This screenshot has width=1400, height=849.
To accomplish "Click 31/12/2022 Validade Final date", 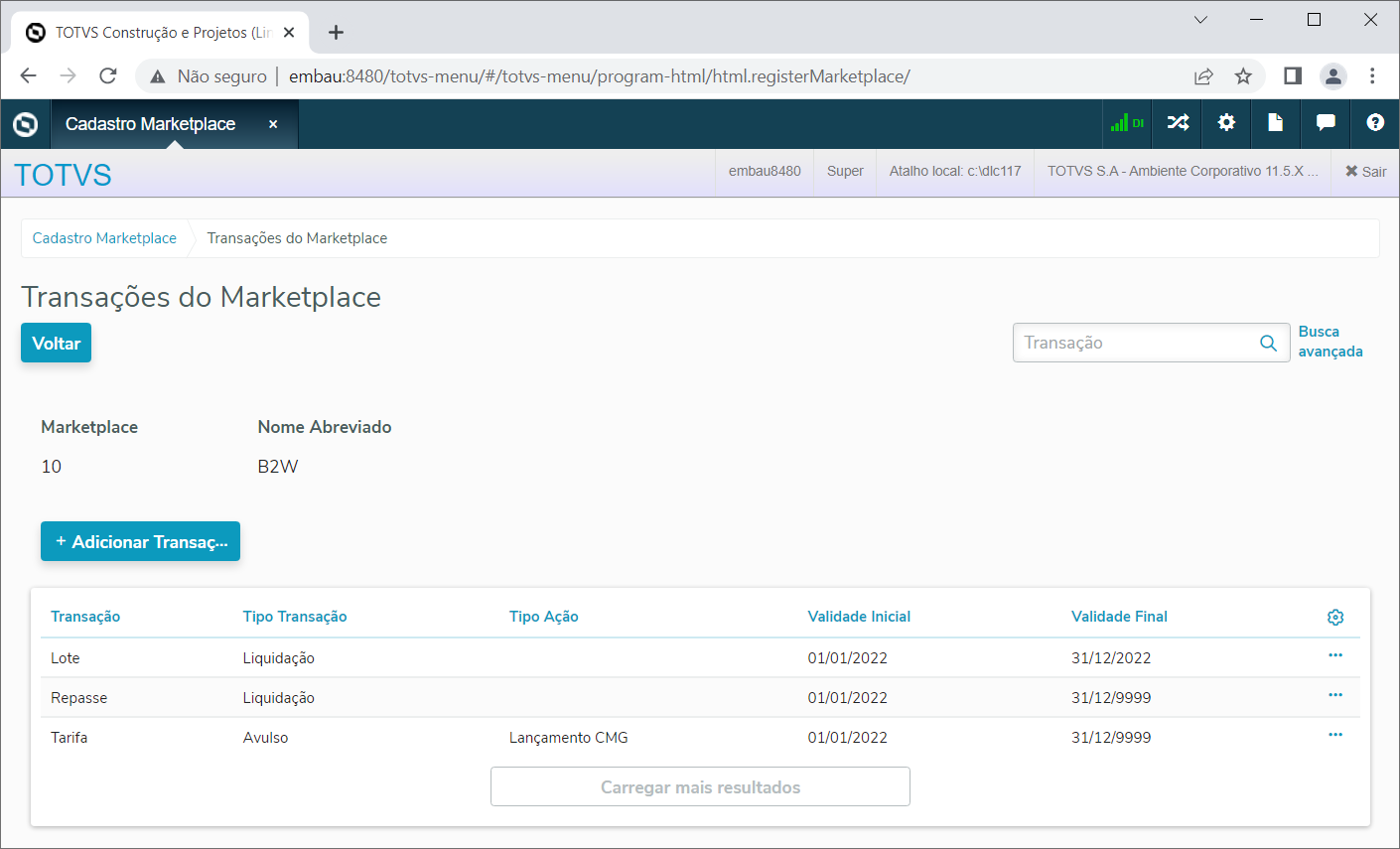I will point(1111,658).
